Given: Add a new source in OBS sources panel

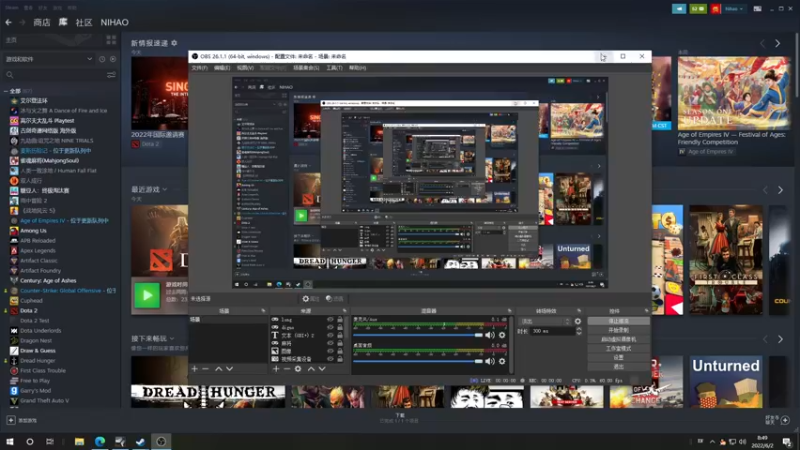Looking at the screenshot, I should pos(276,368).
